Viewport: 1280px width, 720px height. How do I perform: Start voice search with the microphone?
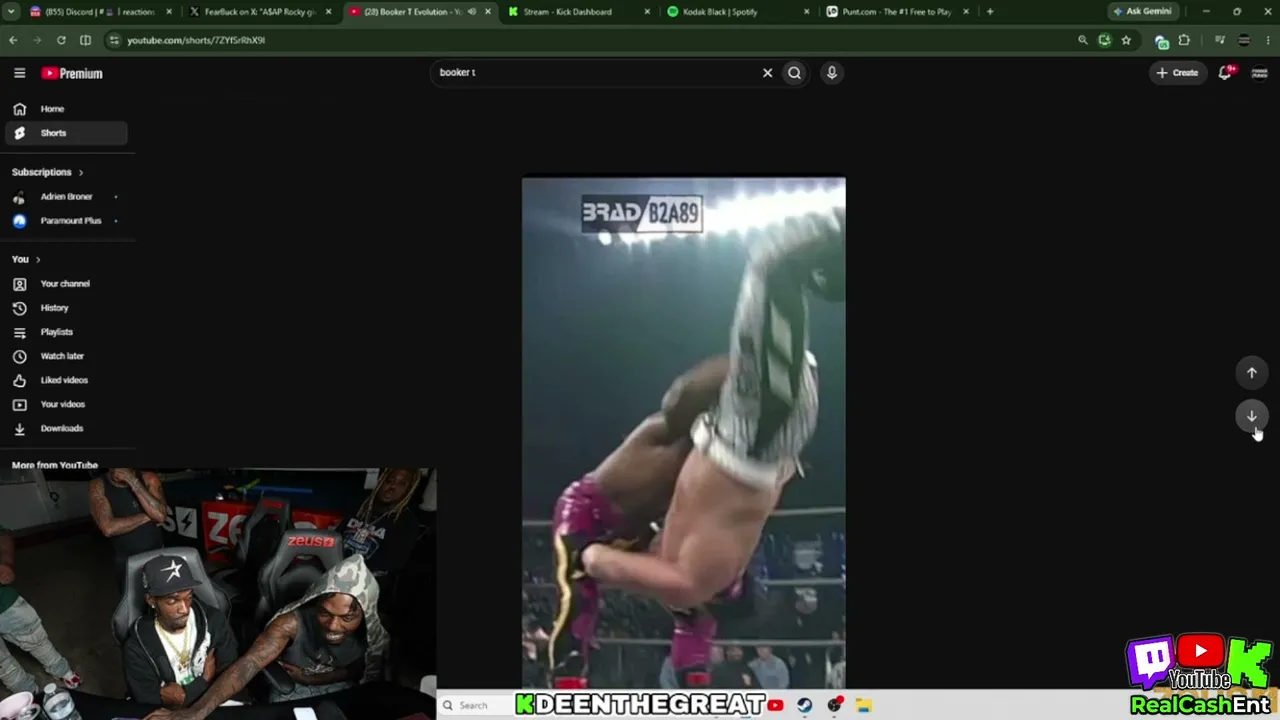click(831, 73)
